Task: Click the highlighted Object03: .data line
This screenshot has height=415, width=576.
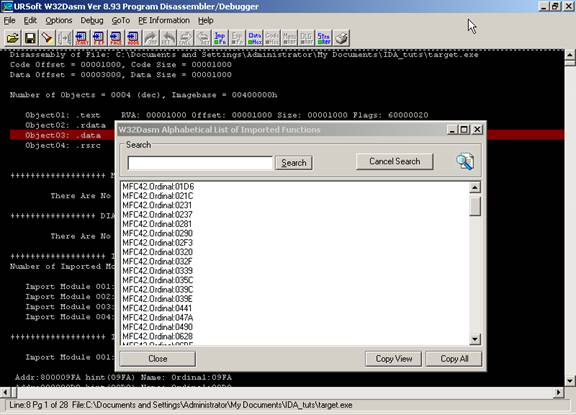Action: 62,135
